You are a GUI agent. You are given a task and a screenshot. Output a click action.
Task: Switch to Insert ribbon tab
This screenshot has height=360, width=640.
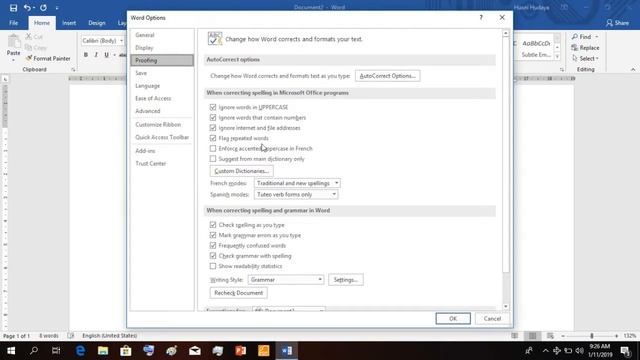point(69,23)
